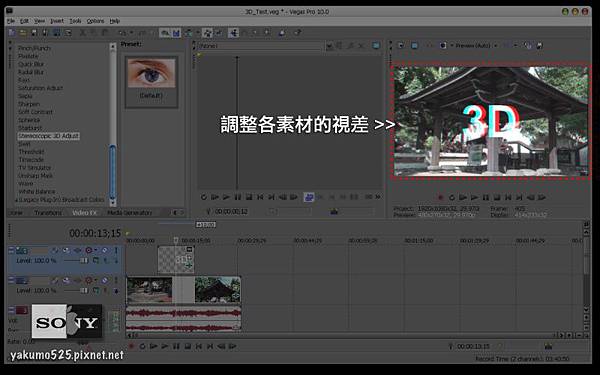
Task: Select White Balance in the effects list
Action: tap(37, 192)
